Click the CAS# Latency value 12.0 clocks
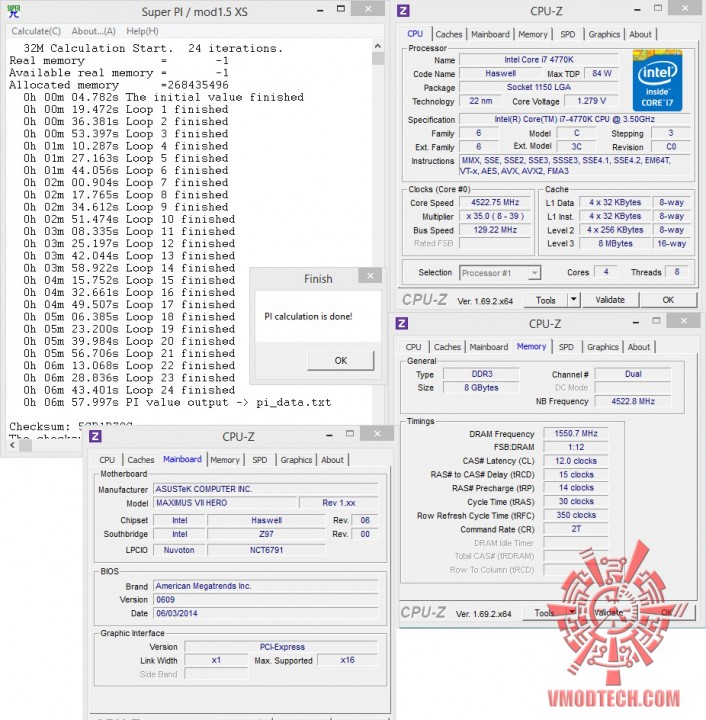706x720 pixels. pos(576,461)
